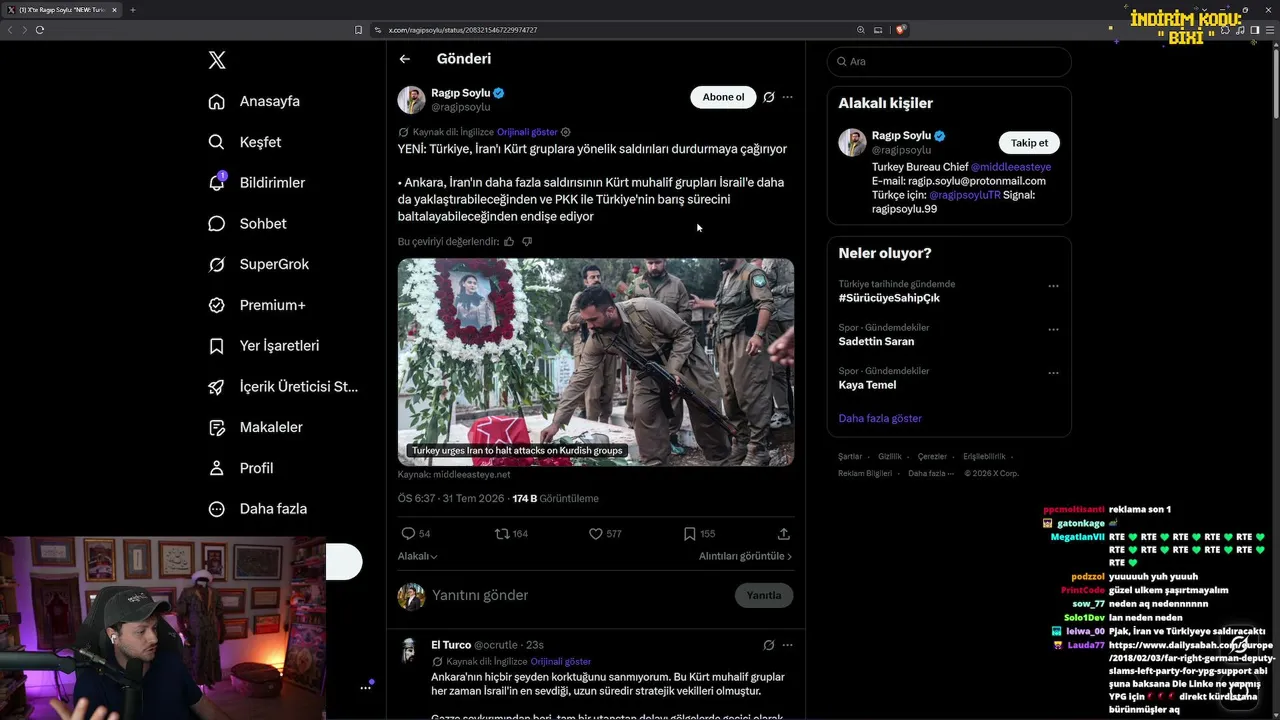This screenshot has width=1280, height=720.
Task: Click the Grok icon on El Turco's reply
Action: coord(768,645)
